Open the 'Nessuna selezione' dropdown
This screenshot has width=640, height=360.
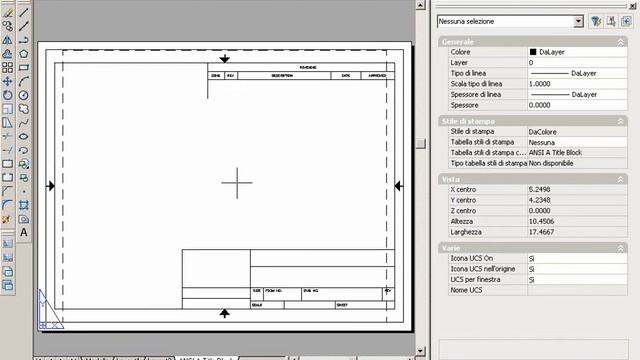point(510,21)
